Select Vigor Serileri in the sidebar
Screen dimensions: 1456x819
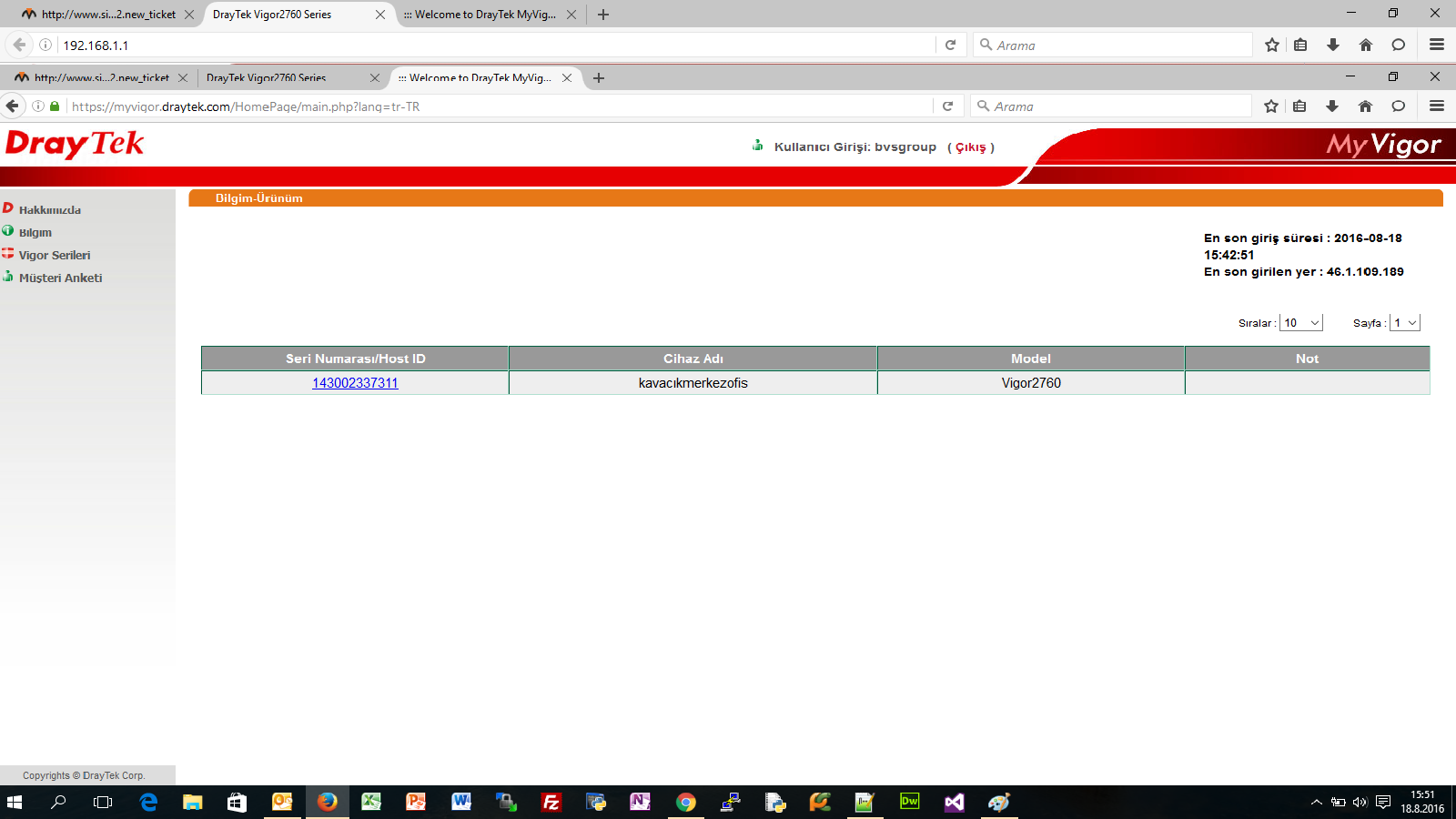(54, 256)
